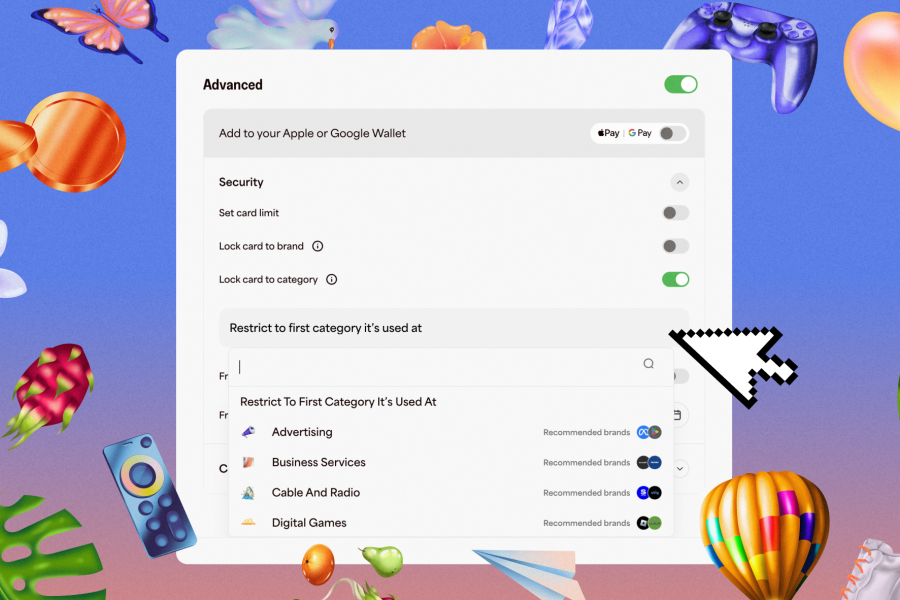Collapse the Security section chevron
This screenshot has width=900, height=600.
679,182
